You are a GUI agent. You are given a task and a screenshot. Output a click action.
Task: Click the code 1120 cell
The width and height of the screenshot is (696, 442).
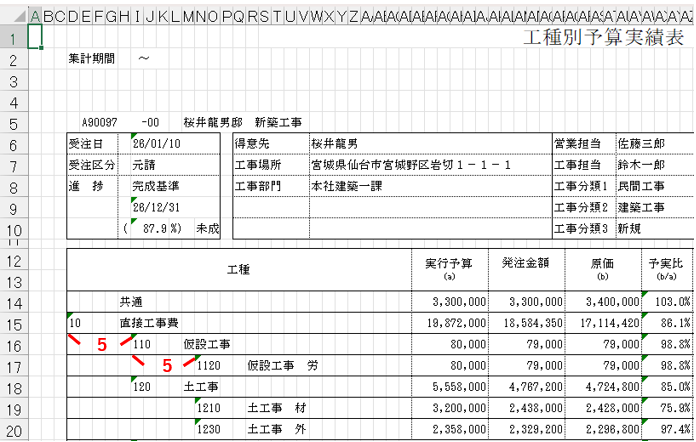tap(209, 366)
